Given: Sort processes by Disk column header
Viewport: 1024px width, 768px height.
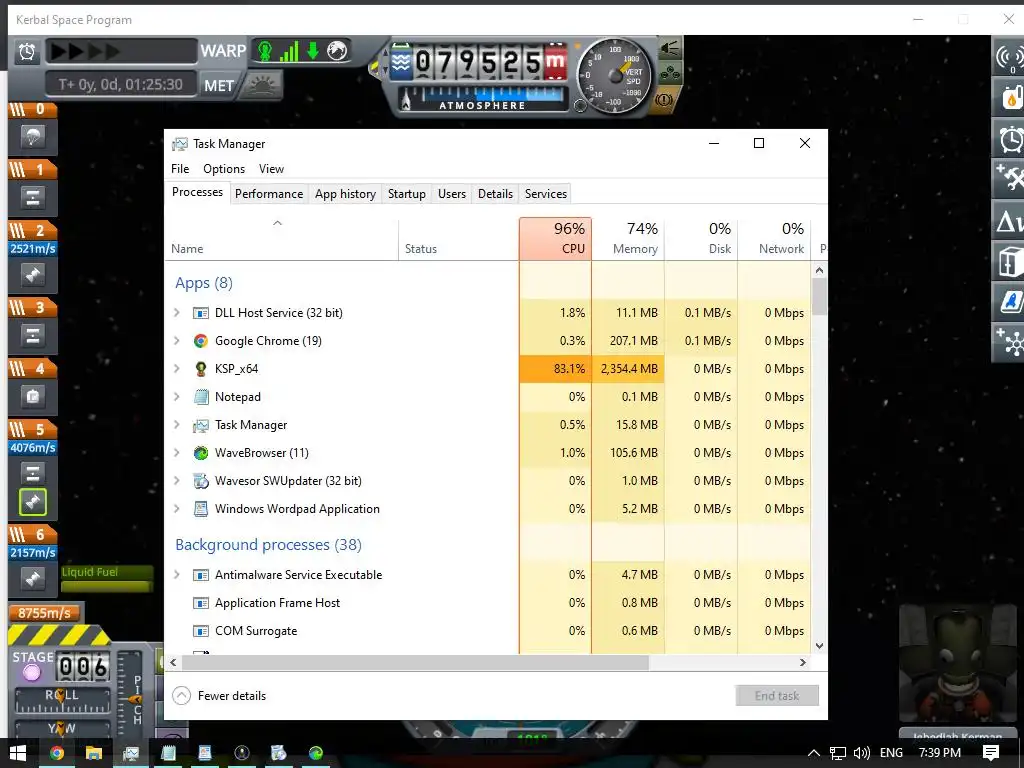Looking at the screenshot, I should (x=701, y=239).
